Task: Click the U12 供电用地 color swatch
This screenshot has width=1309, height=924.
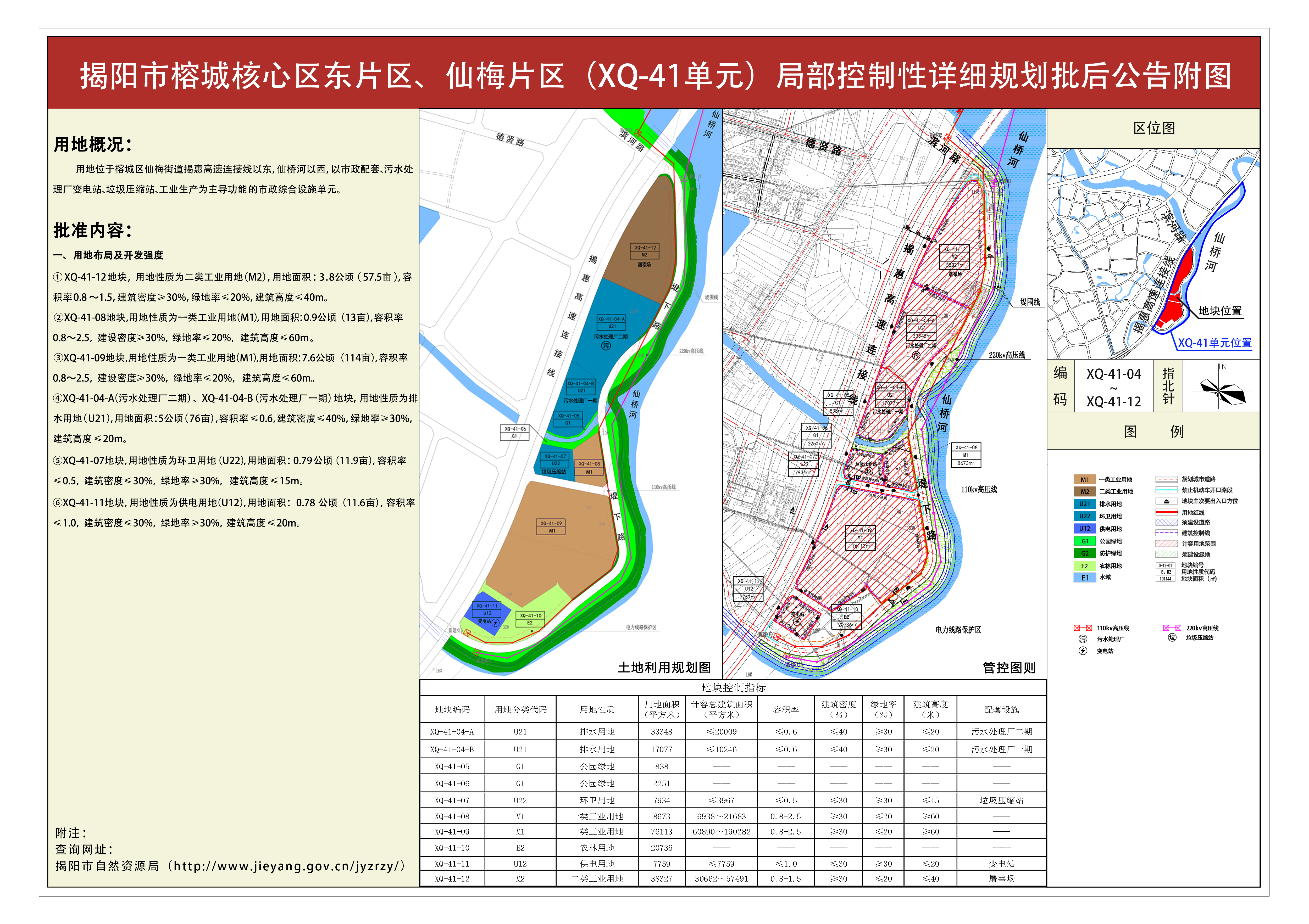Action: [x=1084, y=528]
